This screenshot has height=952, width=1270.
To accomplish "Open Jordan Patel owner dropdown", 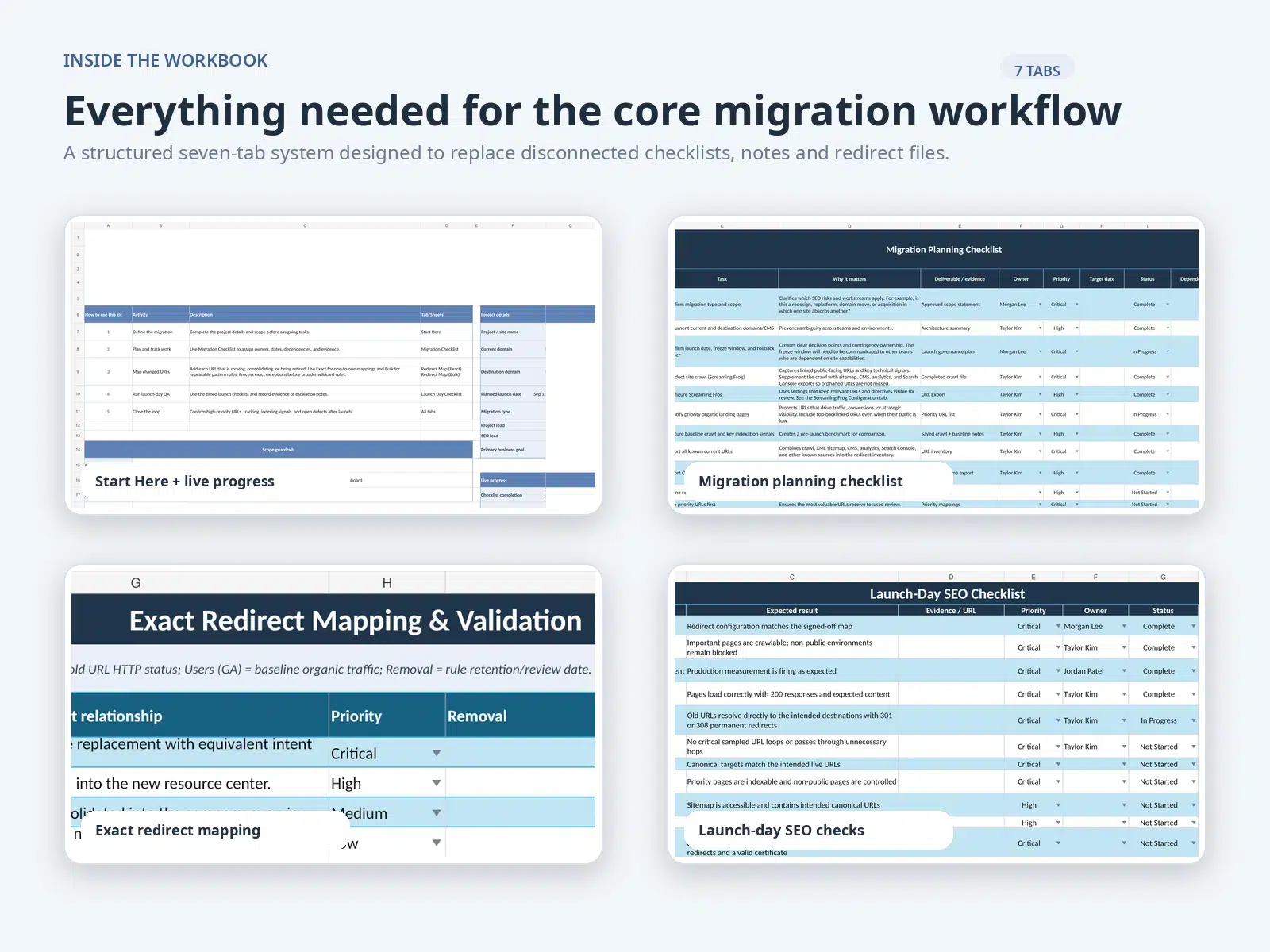I will (1124, 671).
